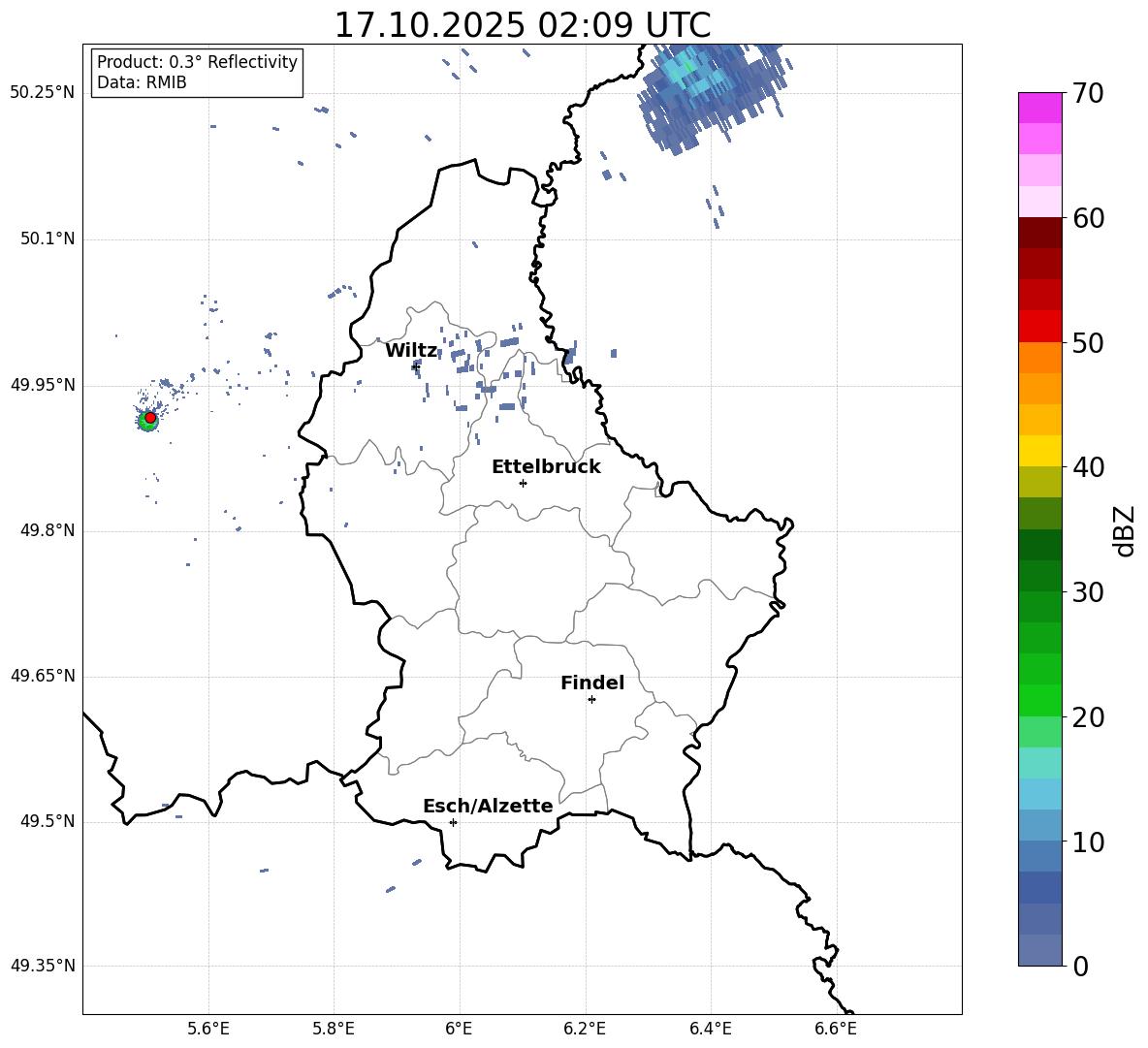
Task: Click the colorbar tick label 0
Action: coord(1080,967)
